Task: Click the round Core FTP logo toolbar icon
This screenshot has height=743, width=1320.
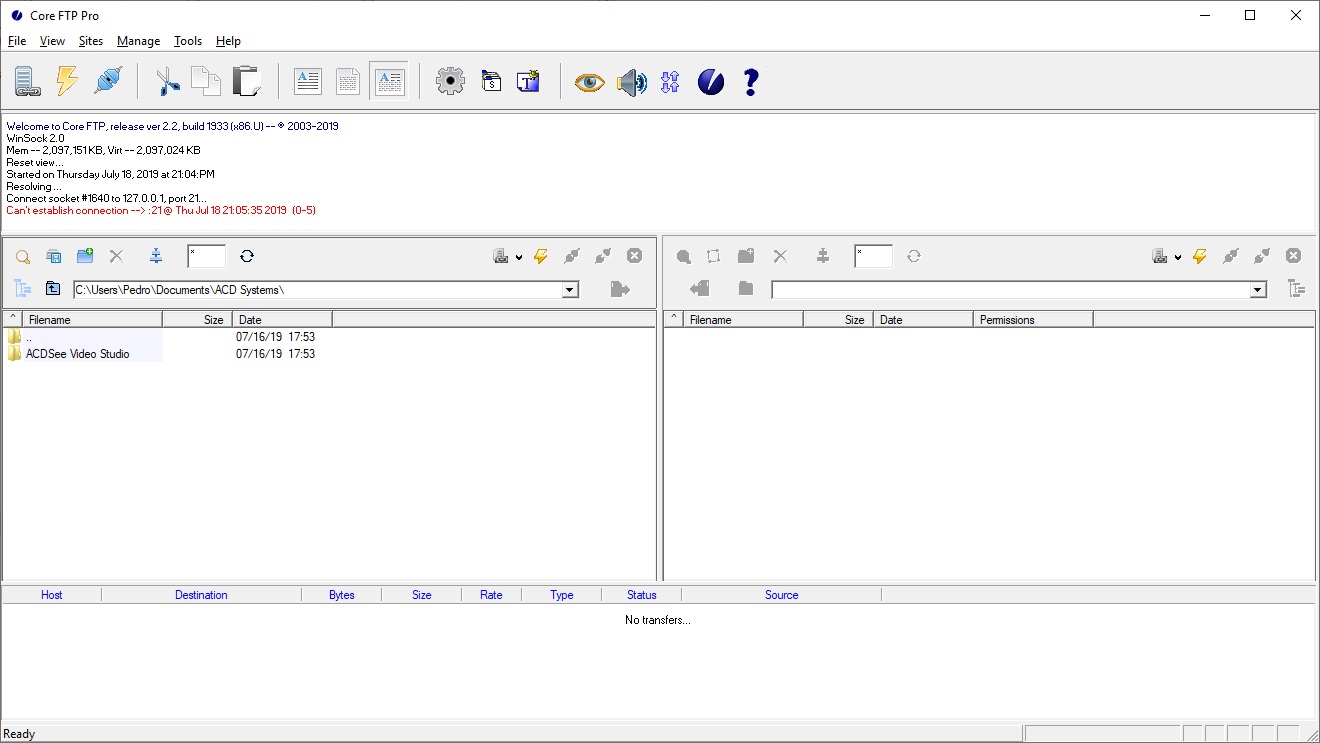Action: pyautogui.click(x=710, y=82)
